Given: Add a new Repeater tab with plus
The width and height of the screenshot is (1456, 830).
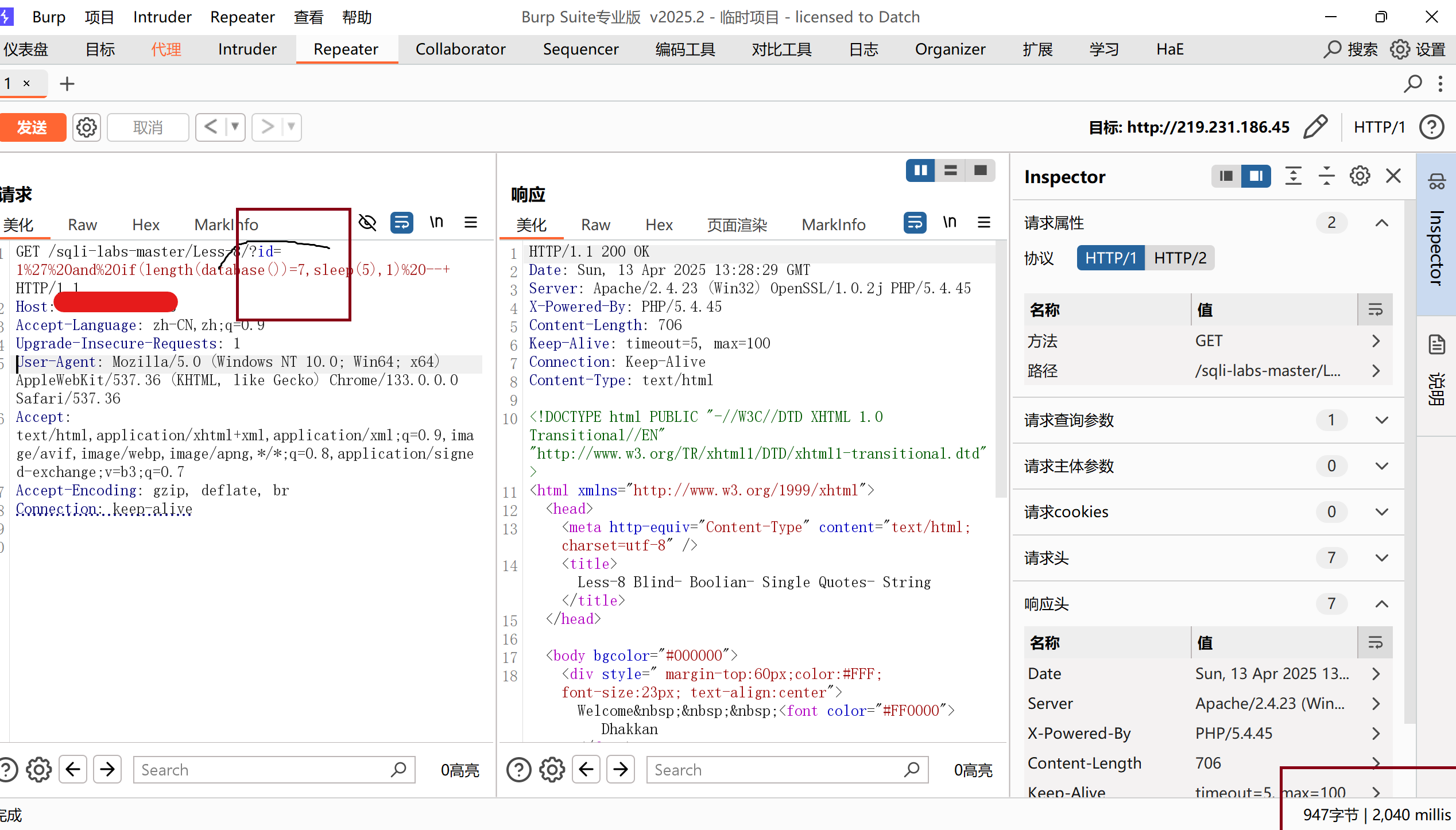Looking at the screenshot, I should point(67,84).
